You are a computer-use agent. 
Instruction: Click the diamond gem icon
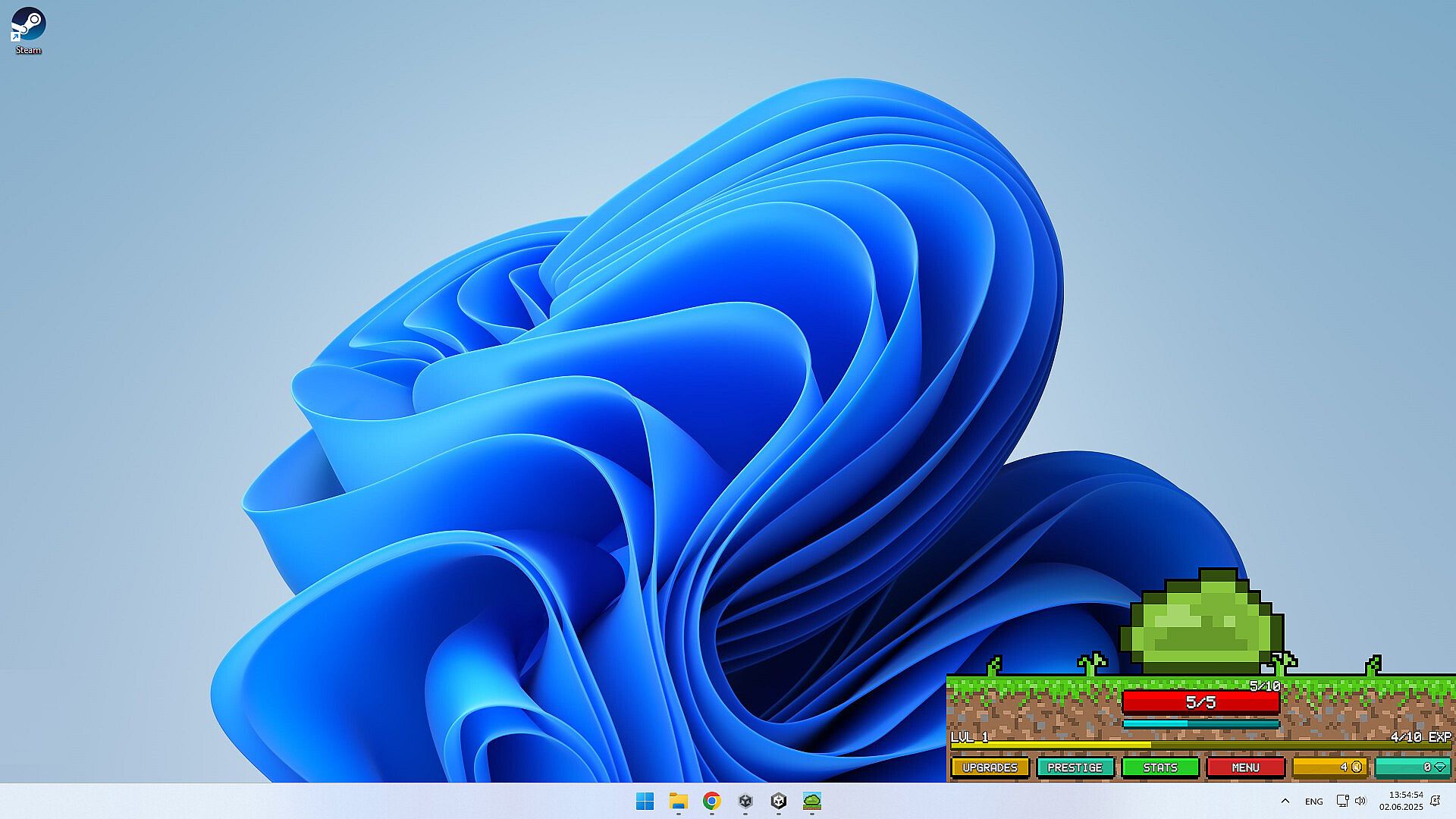pyautogui.click(x=1440, y=767)
